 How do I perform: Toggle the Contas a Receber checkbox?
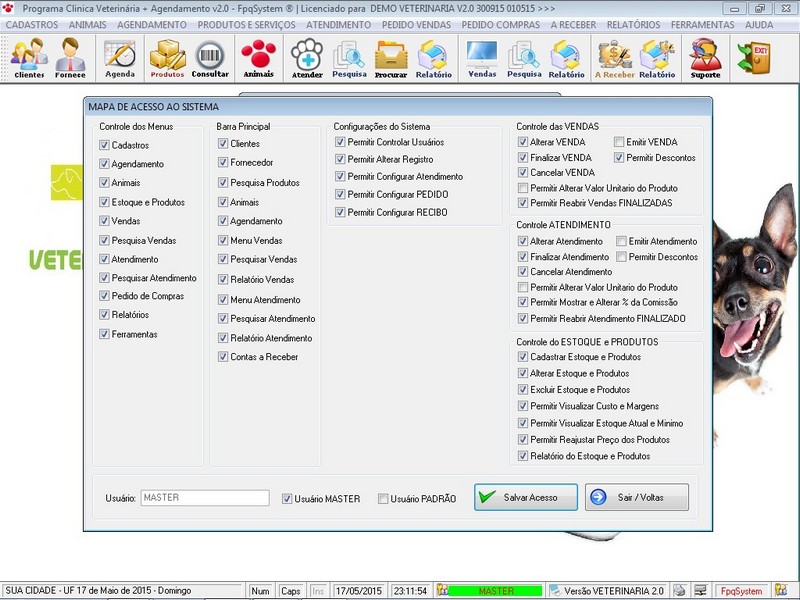click(223, 357)
